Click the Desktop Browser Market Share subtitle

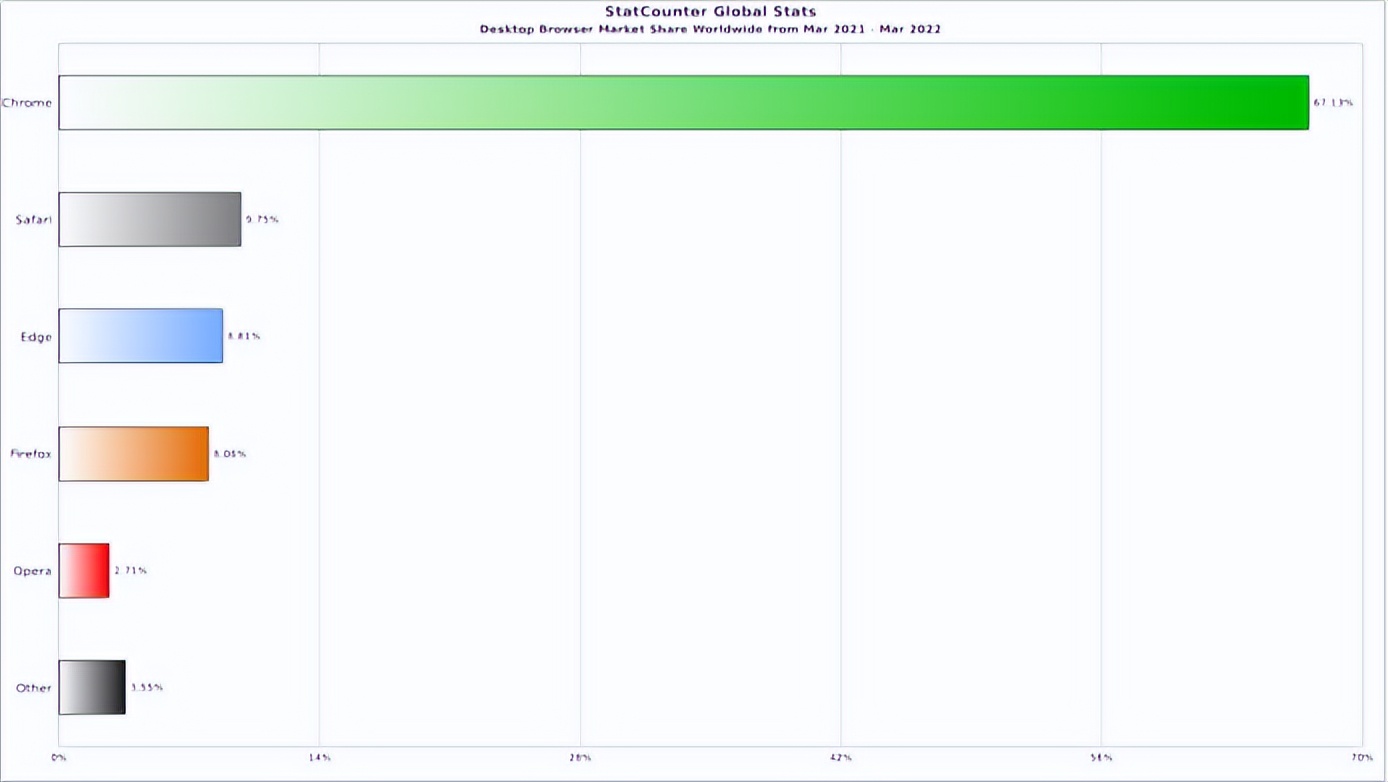point(710,29)
